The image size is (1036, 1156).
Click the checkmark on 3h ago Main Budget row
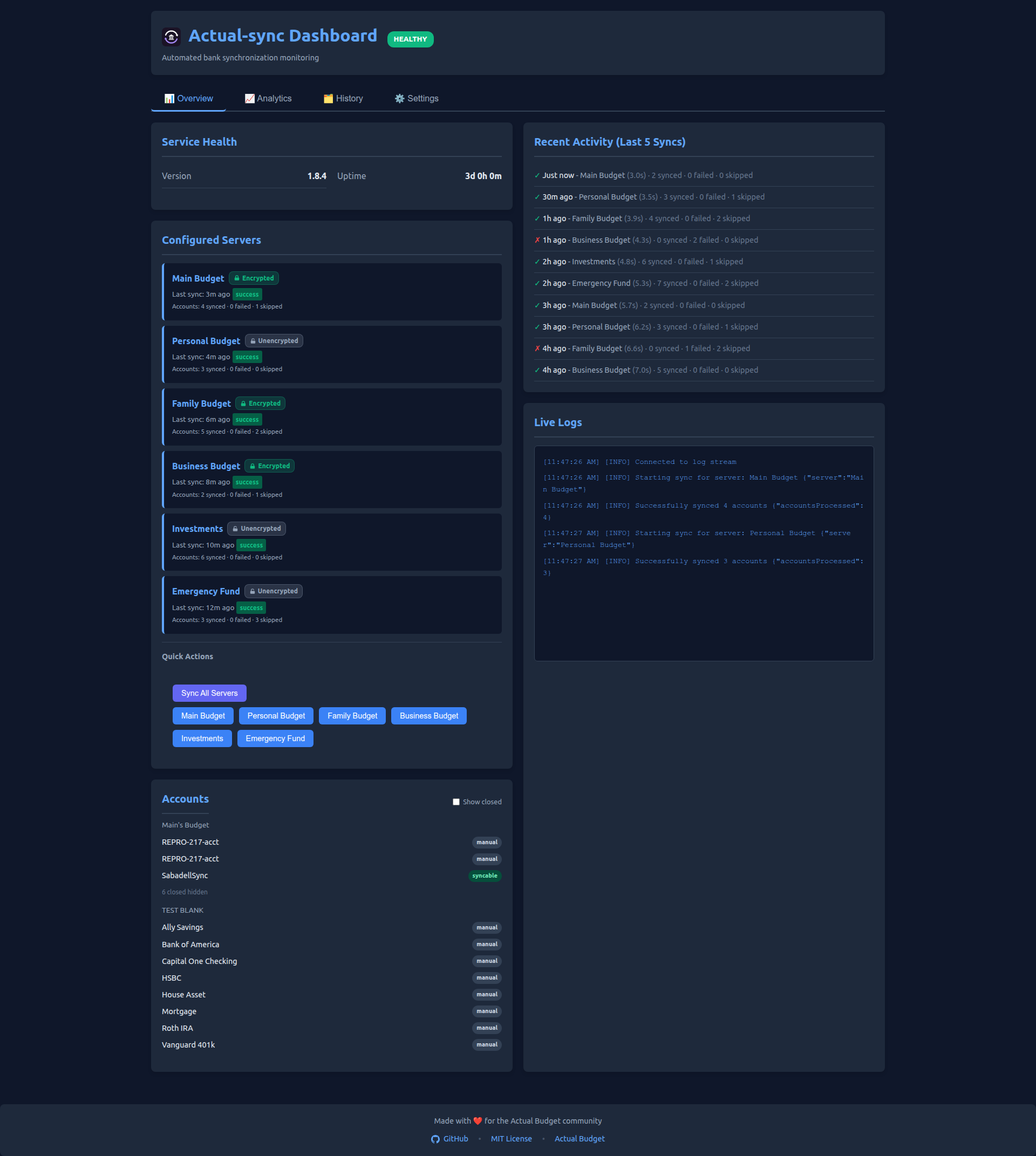[x=537, y=306]
